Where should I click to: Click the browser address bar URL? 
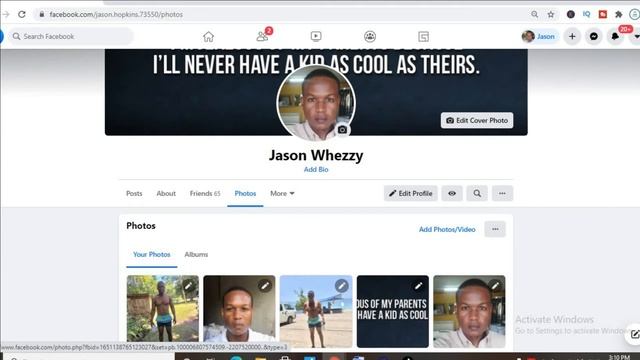(x=116, y=14)
